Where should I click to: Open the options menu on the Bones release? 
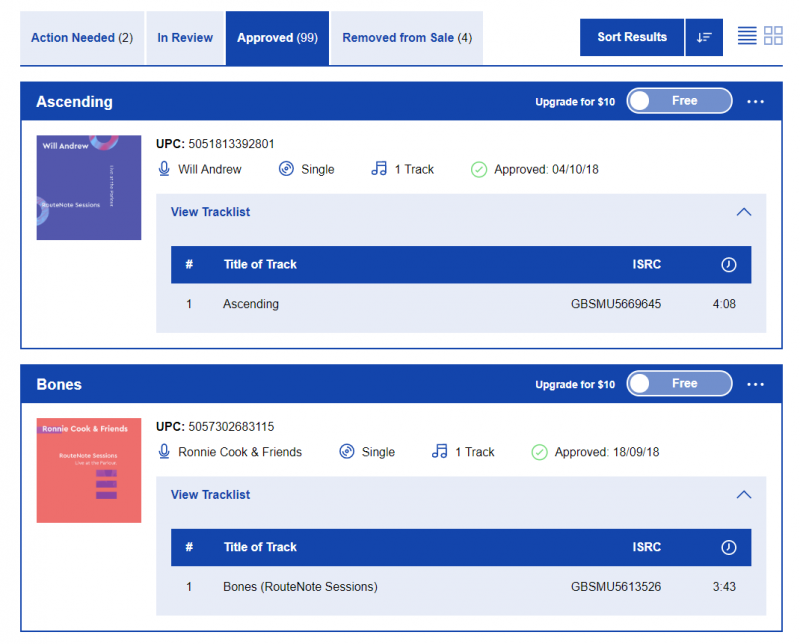pos(757,384)
